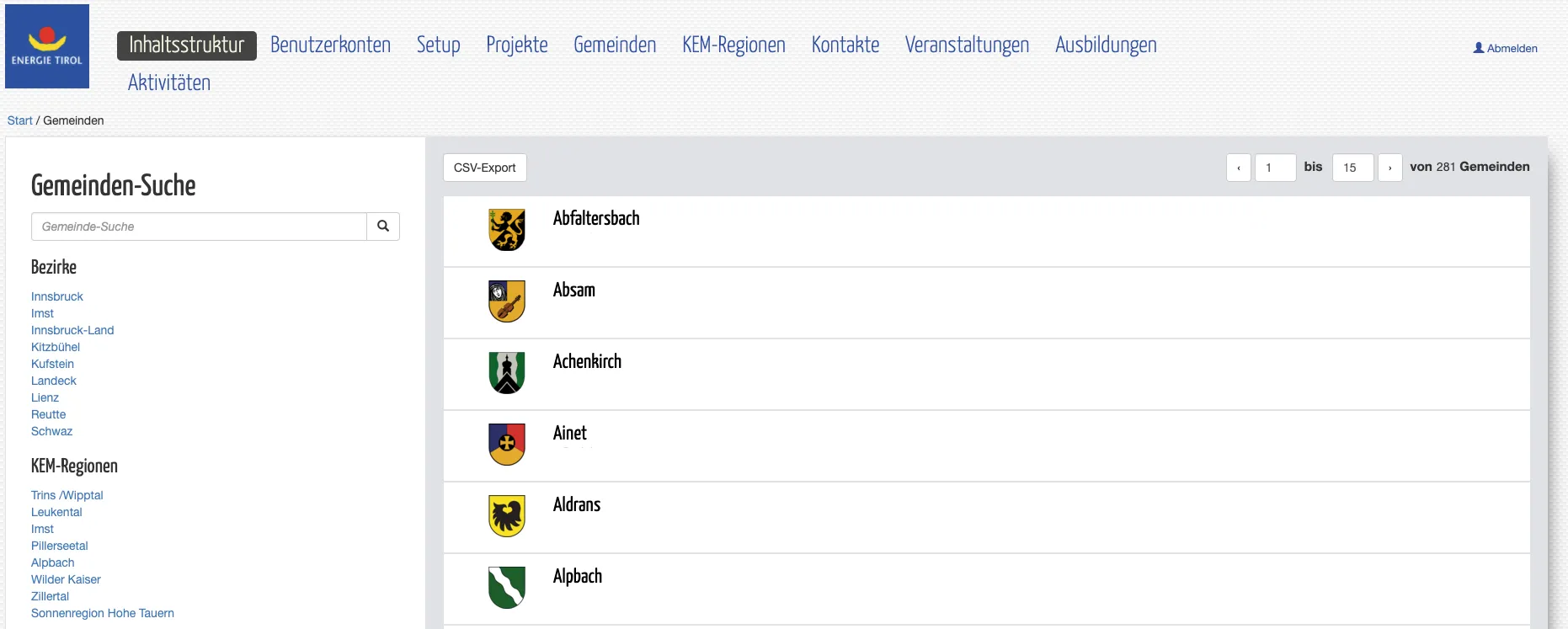This screenshot has width=1568, height=629.
Task: Go to Start breadcrumb link
Action: tap(19, 120)
